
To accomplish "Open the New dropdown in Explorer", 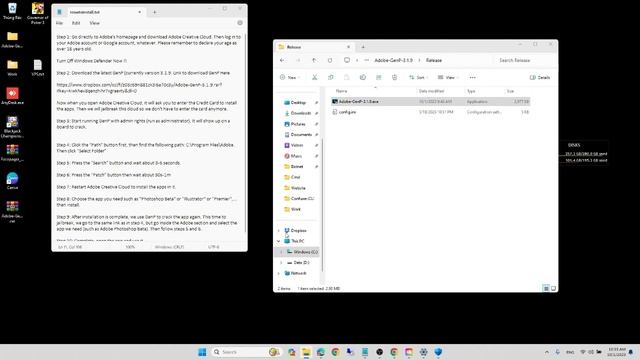I will [290, 77].
